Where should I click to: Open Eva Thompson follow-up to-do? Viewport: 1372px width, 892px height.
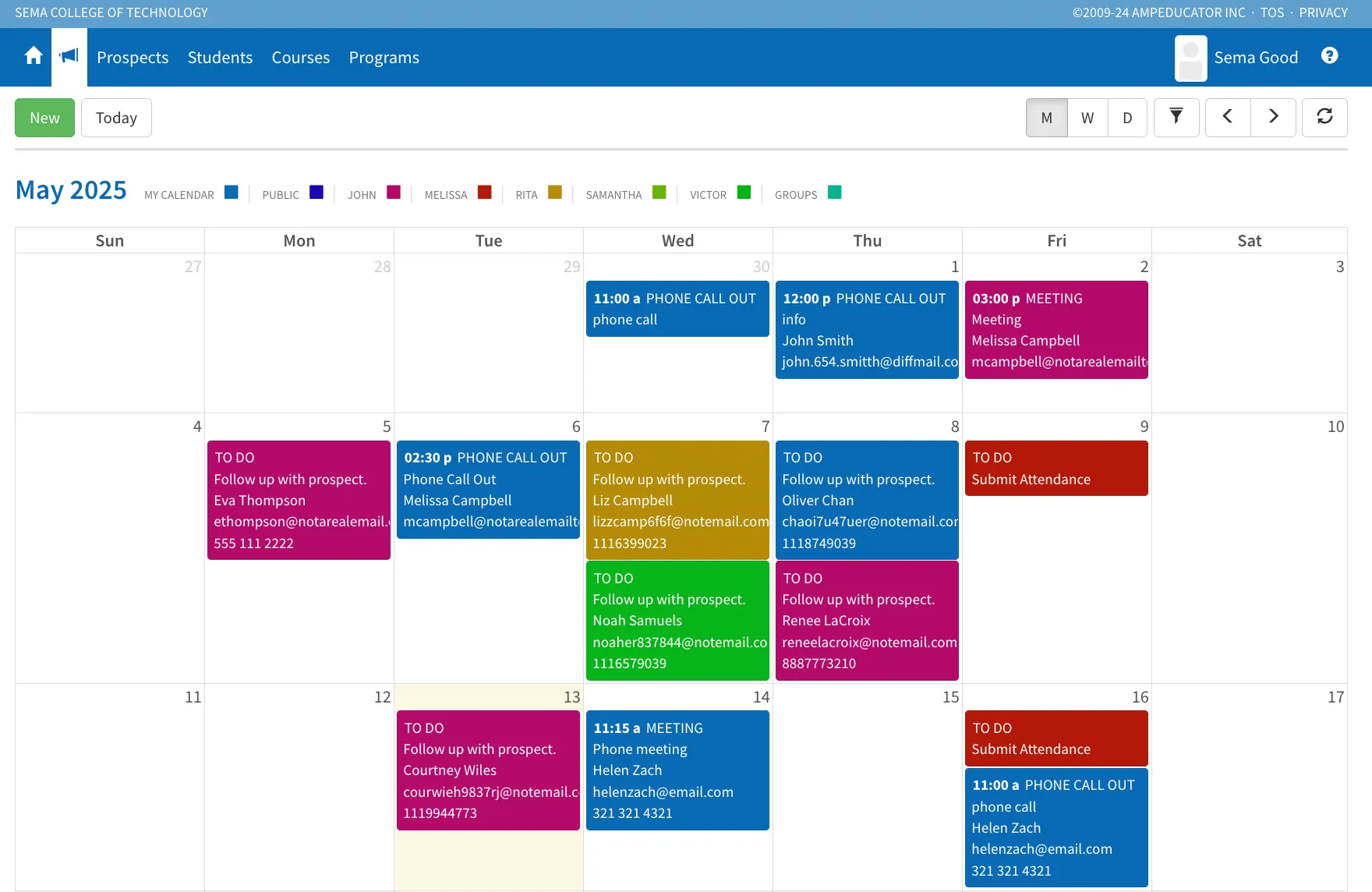[299, 500]
